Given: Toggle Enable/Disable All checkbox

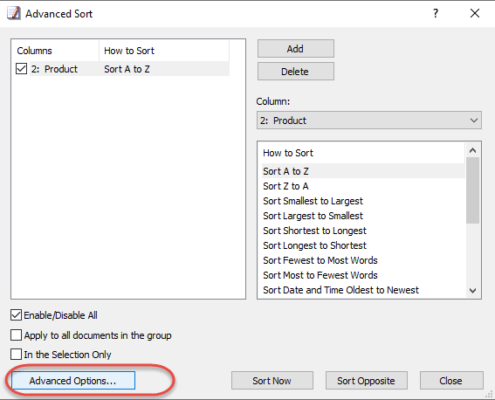Looking at the screenshot, I should click(16, 315).
